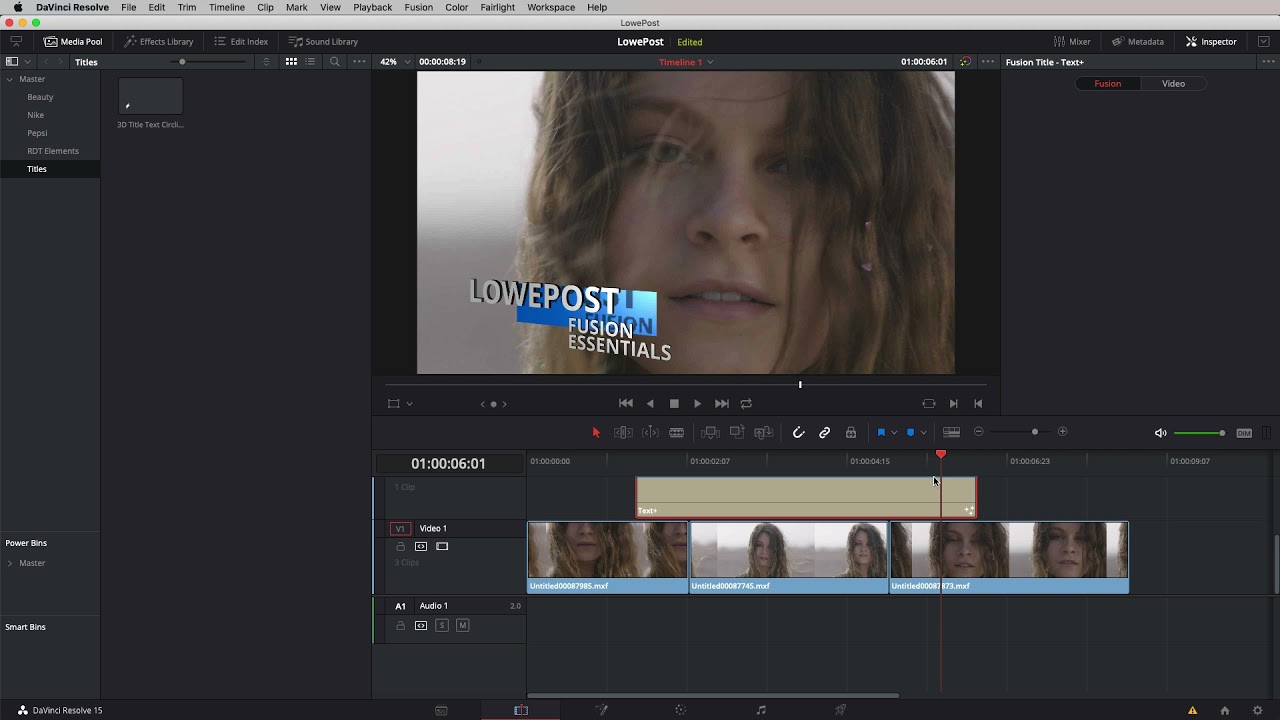Click the Home project manager icon

1225,710
